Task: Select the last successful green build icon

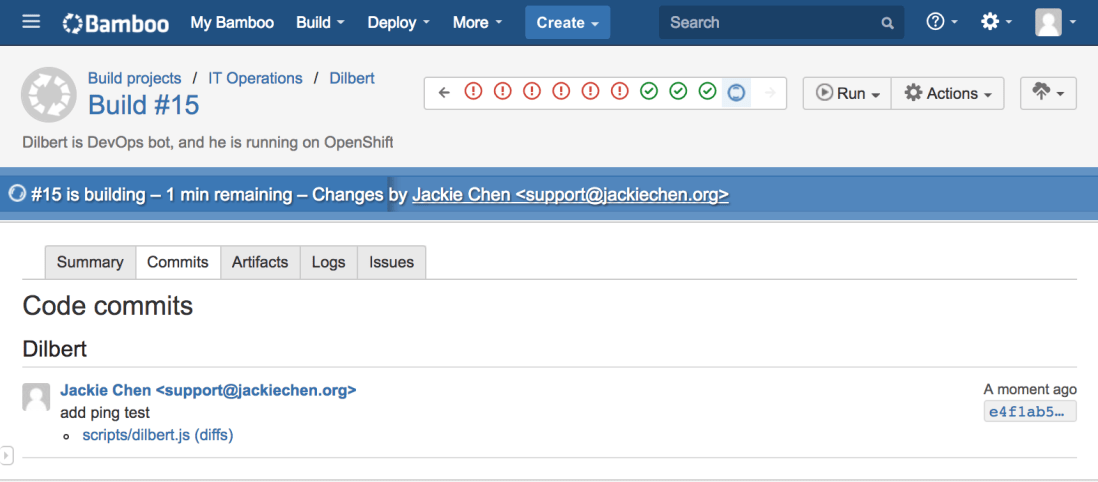Action: 707,93
